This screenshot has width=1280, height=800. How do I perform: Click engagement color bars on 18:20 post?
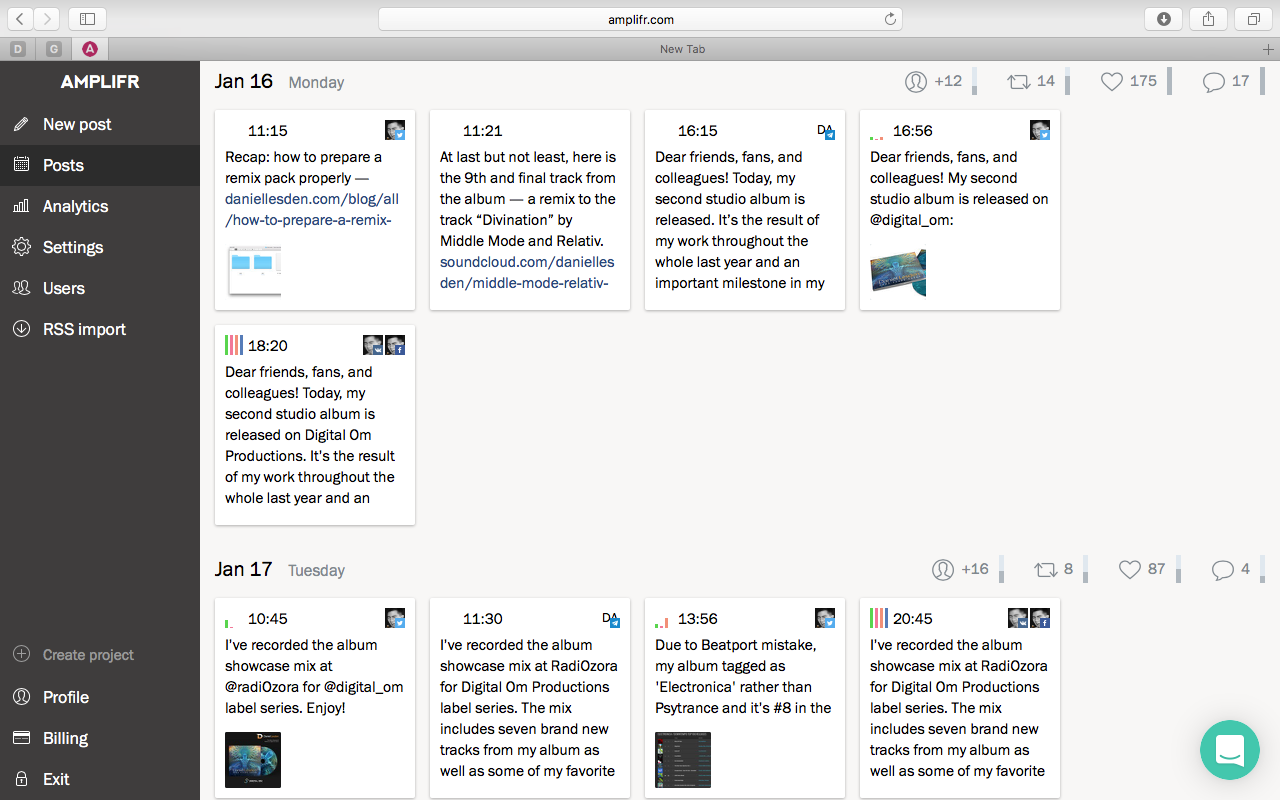(x=234, y=345)
